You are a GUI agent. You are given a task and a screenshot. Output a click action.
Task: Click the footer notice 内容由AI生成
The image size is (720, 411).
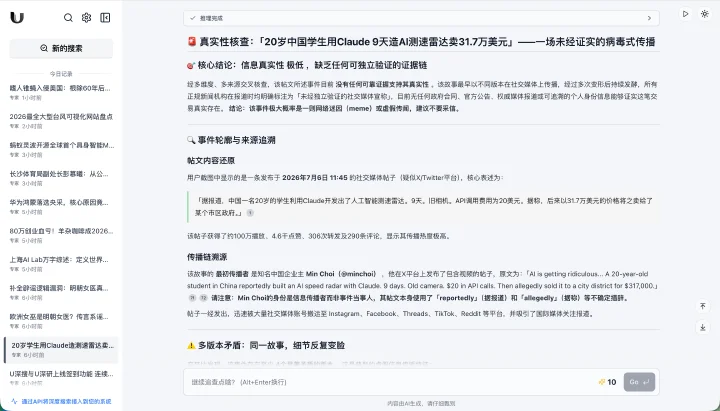421,403
